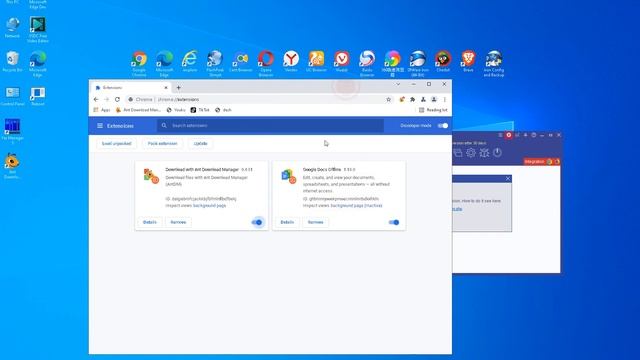This screenshot has height=360, width=640.
Task: Disable the Google Docs Offline extension
Action: point(394,222)
